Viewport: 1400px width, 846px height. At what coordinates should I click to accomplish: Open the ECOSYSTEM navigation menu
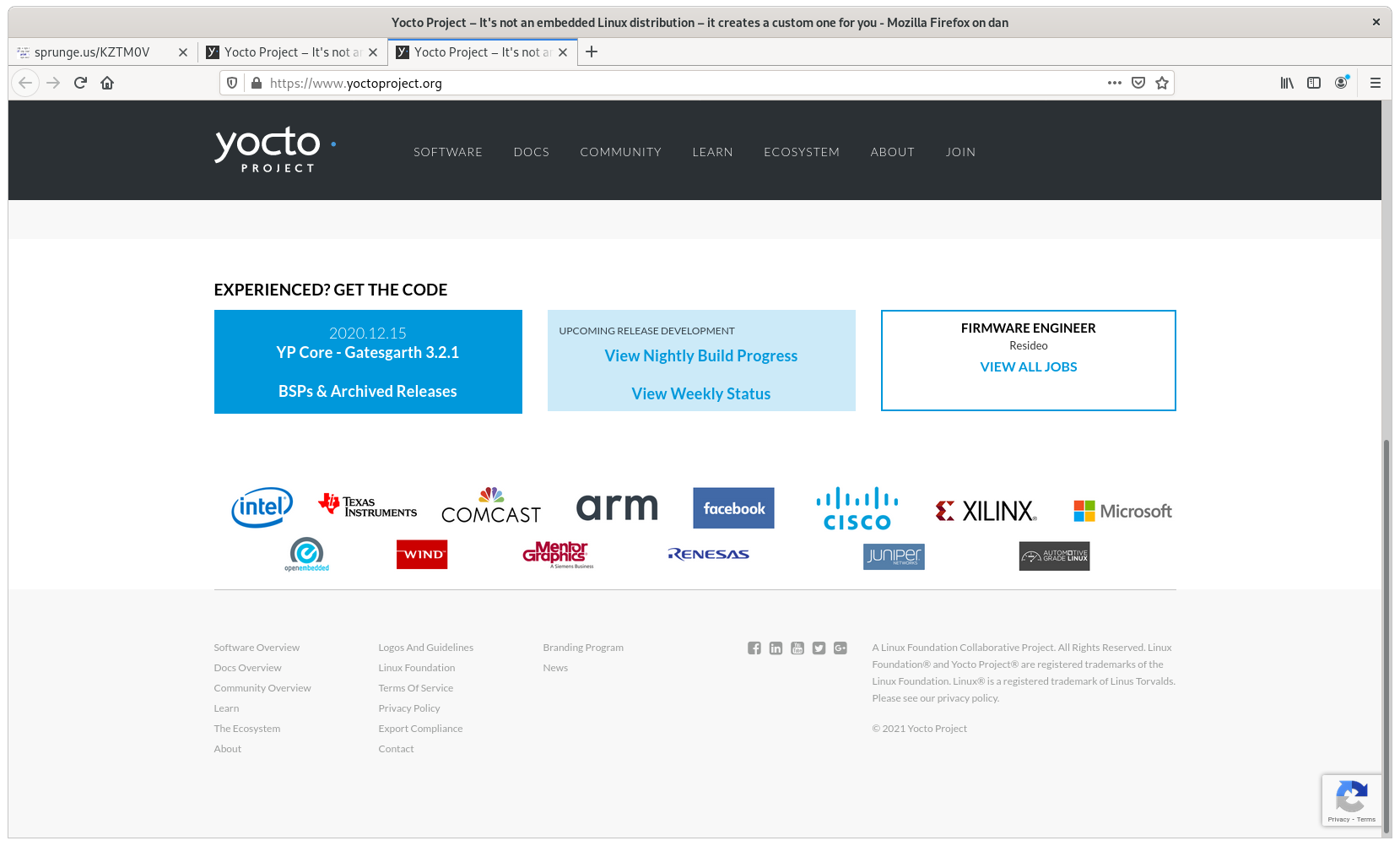pyautogui.click(x=802, y=152)
